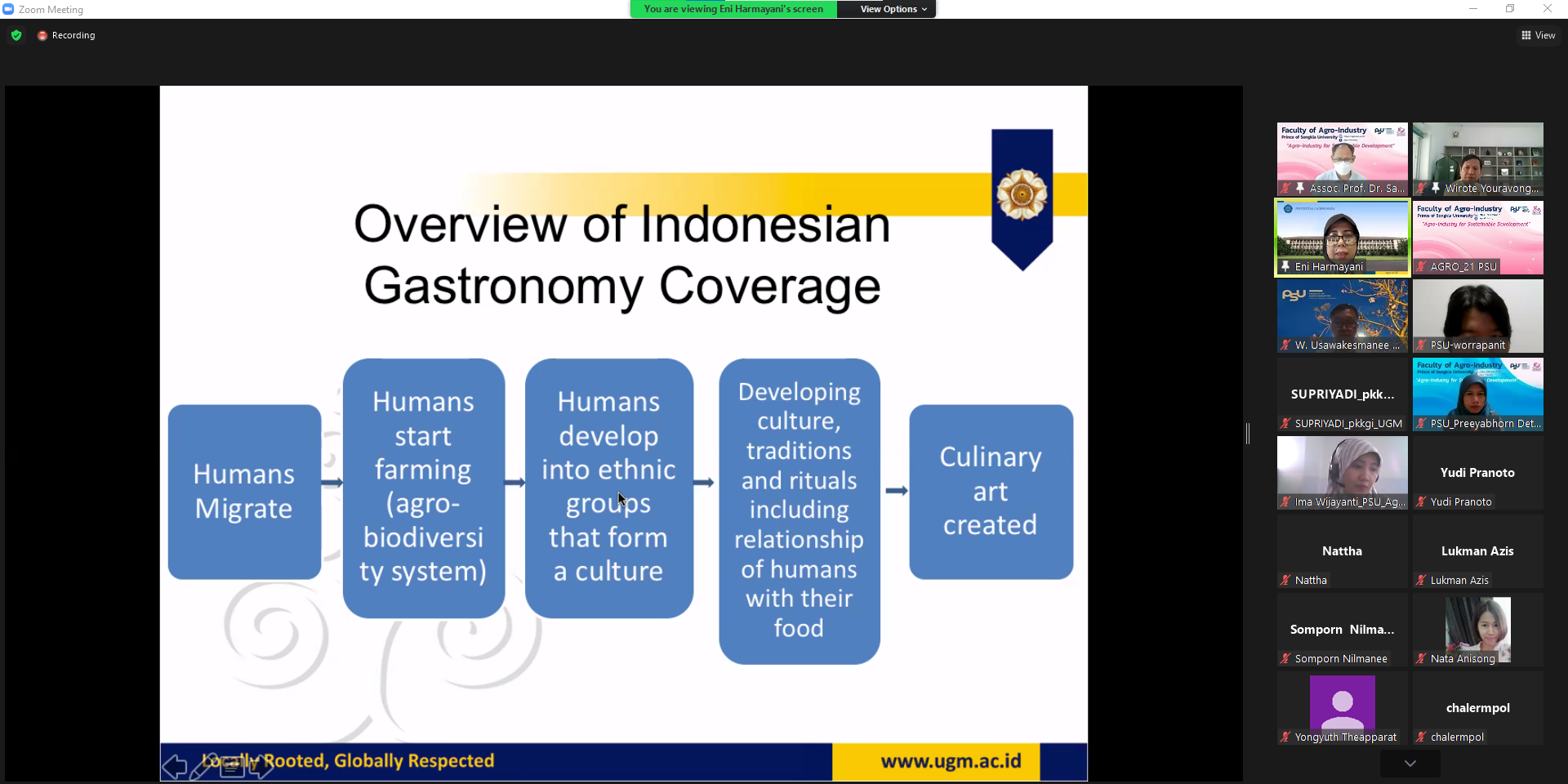Image resolution: width=1568 pixels, height=784 pixels.
Task: Click muted mic icon beside Nattha's name
Action: click(1285, 580)
